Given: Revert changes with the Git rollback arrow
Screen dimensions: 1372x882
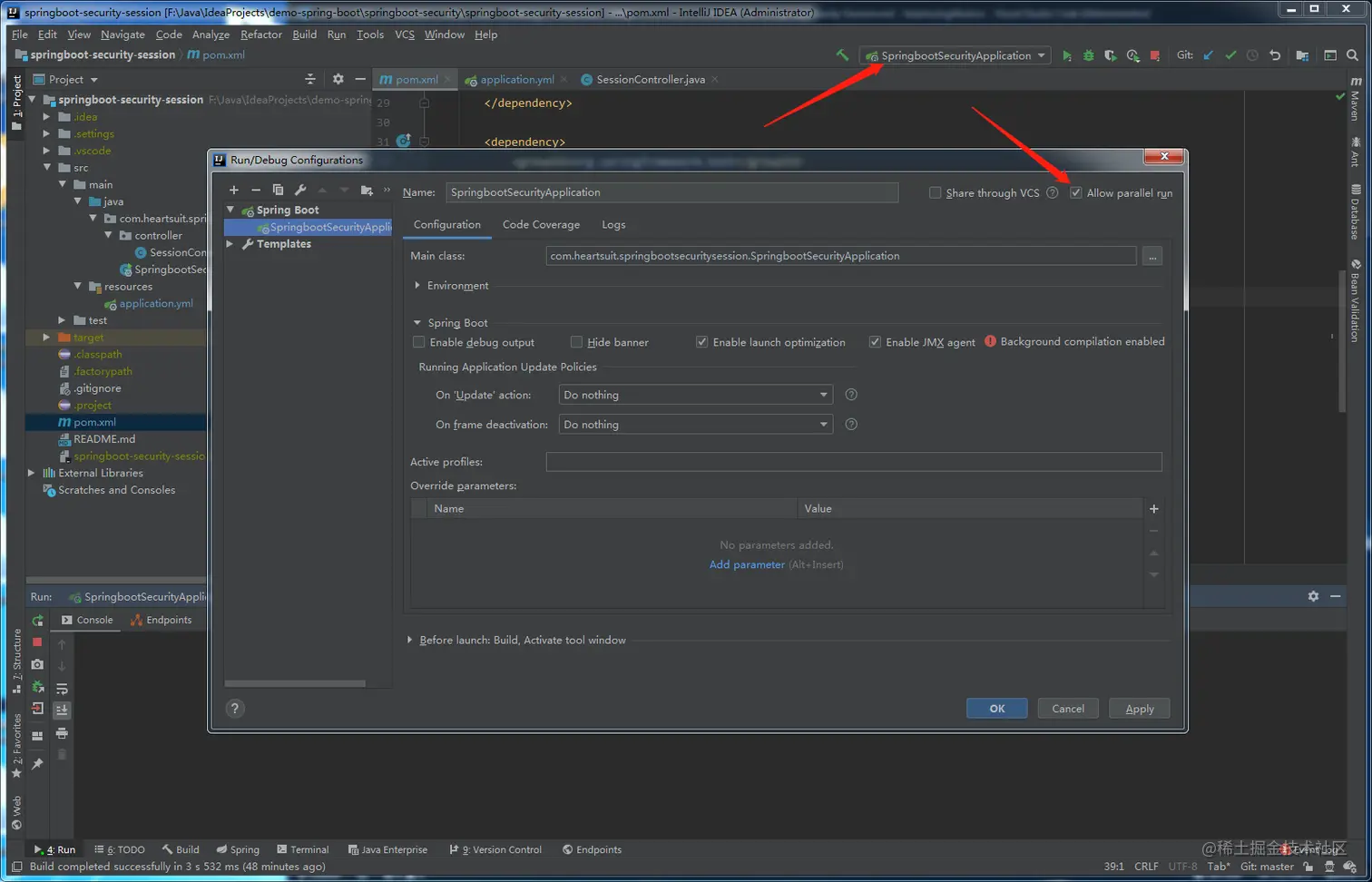Looking at the screenshot, I should click(x=1275, y=55).
